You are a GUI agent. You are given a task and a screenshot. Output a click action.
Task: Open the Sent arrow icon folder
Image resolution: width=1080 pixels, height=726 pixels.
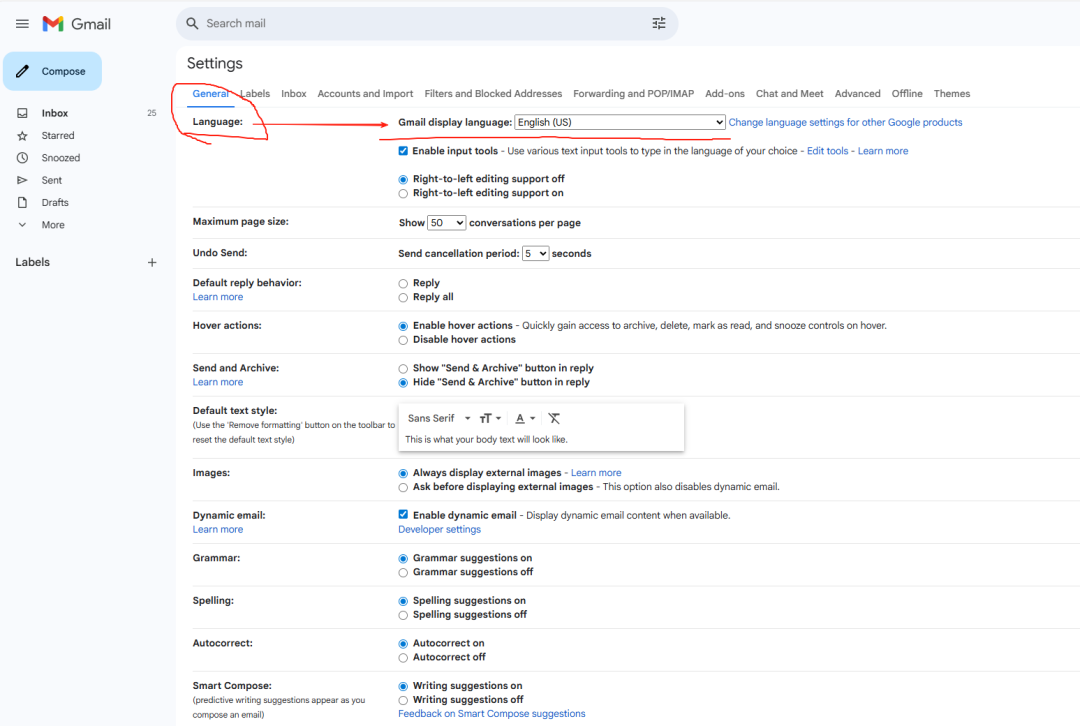(22, 180)
